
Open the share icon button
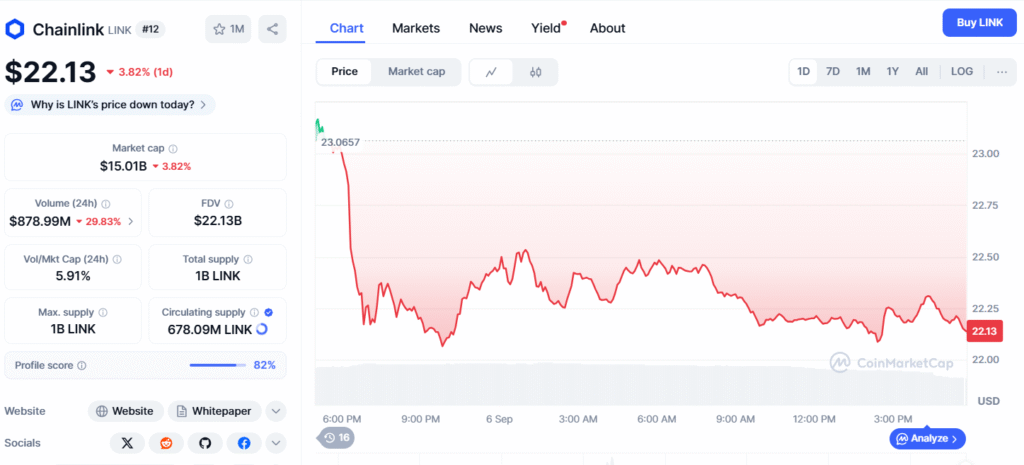[x=272, y=29]
